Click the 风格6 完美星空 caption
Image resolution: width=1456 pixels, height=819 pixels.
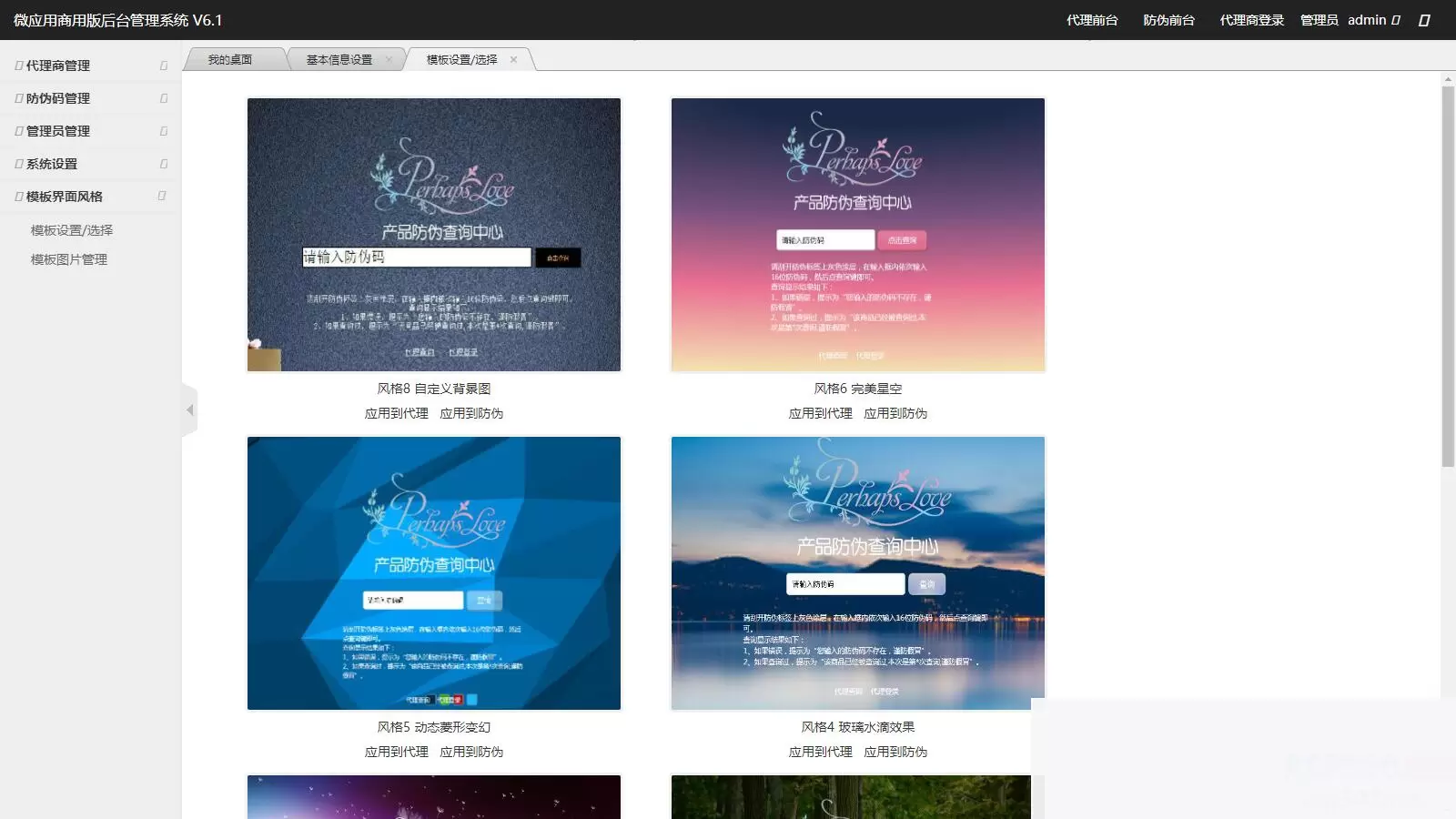click(858, 389)
